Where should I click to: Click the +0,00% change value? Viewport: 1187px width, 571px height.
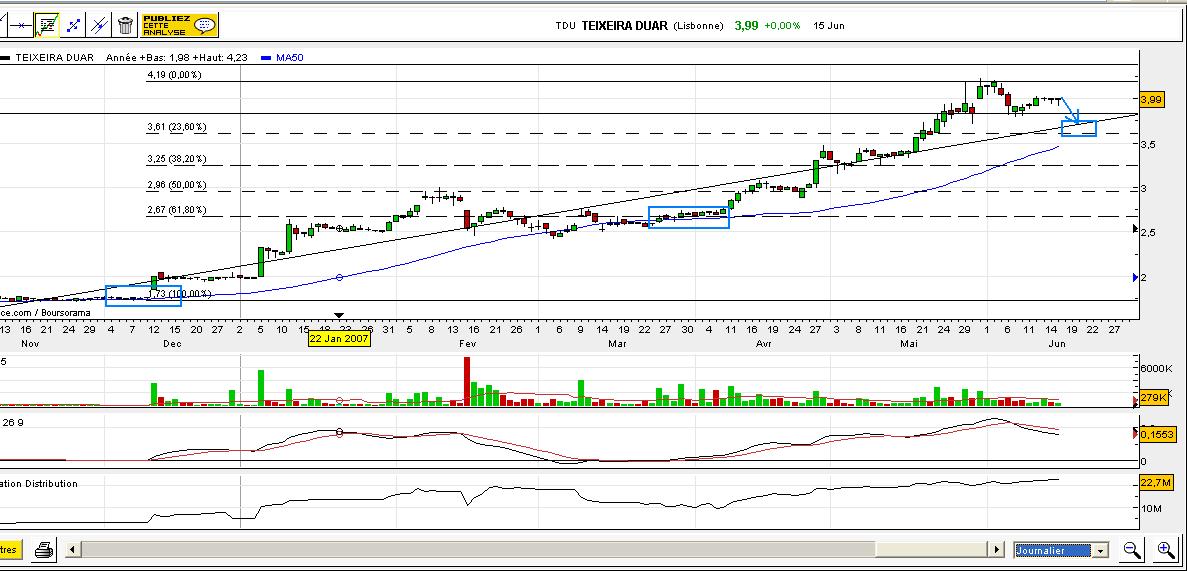[x=782, y=26]
